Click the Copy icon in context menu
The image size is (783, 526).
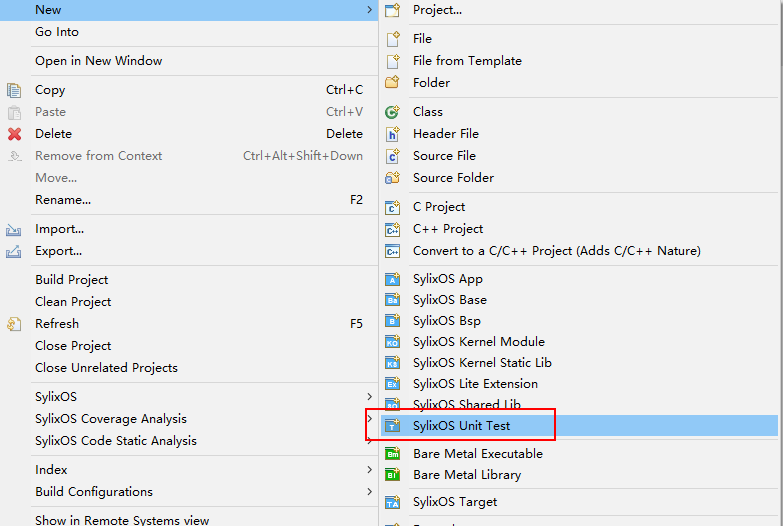pyautogui.click(x=14, y=90)
